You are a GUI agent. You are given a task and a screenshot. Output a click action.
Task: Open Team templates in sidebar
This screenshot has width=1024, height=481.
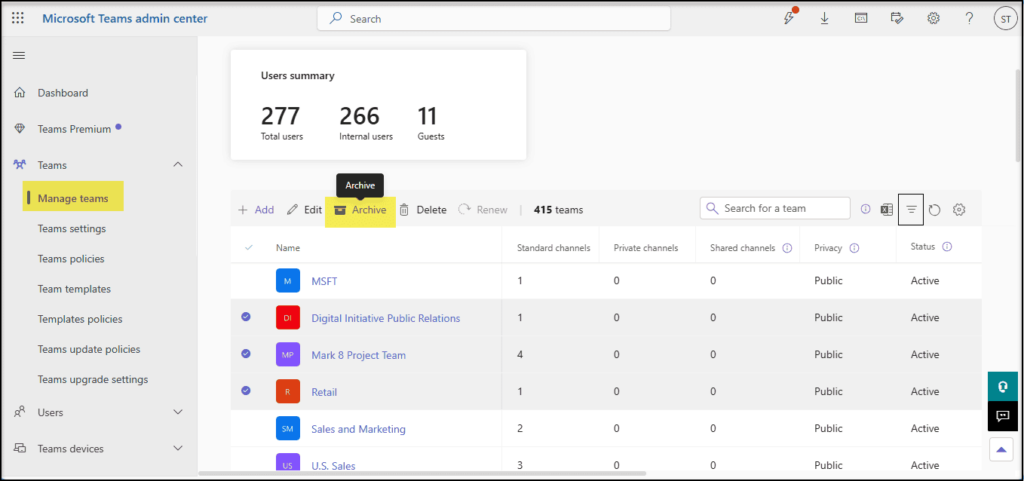point(74,288)
